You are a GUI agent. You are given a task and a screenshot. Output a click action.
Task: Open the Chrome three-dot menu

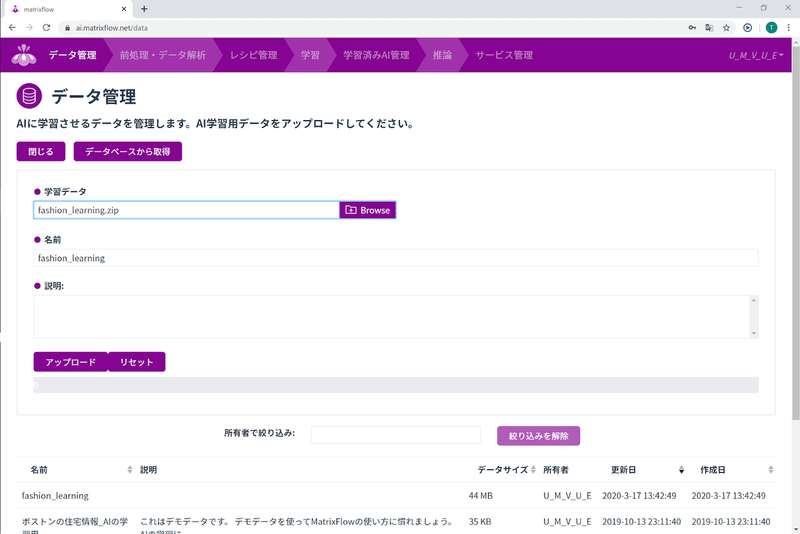(789, 28)
